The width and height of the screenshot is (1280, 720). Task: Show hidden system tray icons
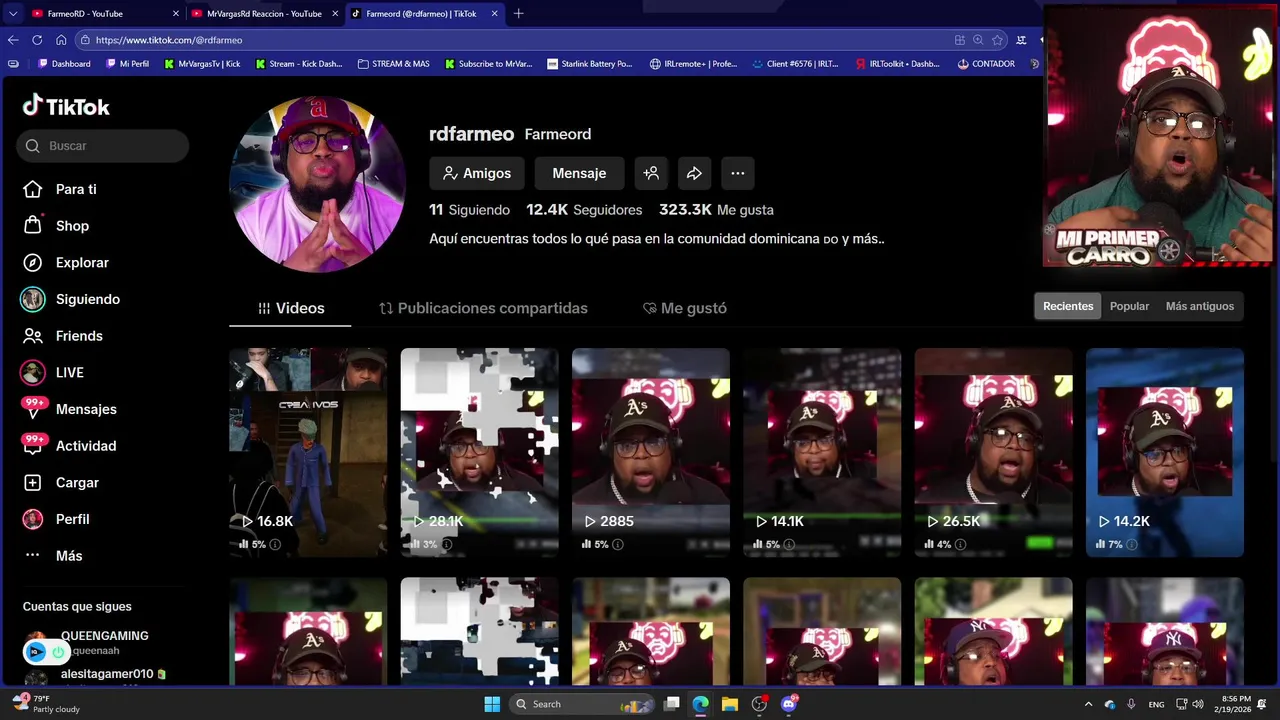pyautogui.click(x=1088, y=704)
